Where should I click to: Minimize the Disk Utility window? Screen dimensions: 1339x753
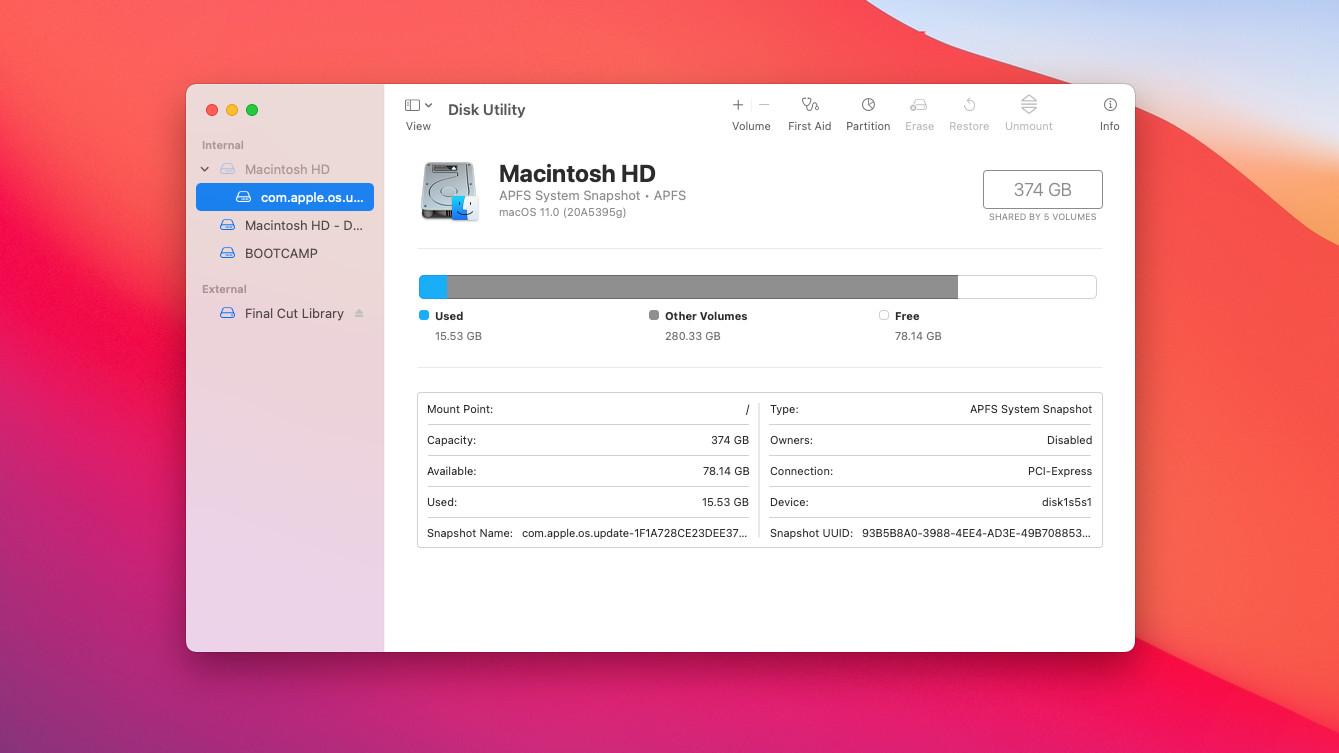[x=232, y=110]
